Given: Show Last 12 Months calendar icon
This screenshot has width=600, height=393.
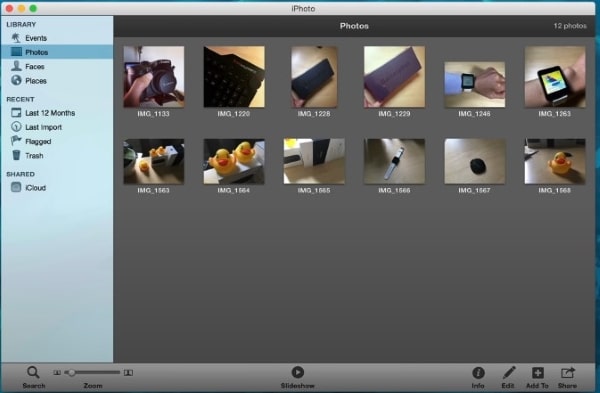Looking at the screenshot, I should 16,113.
